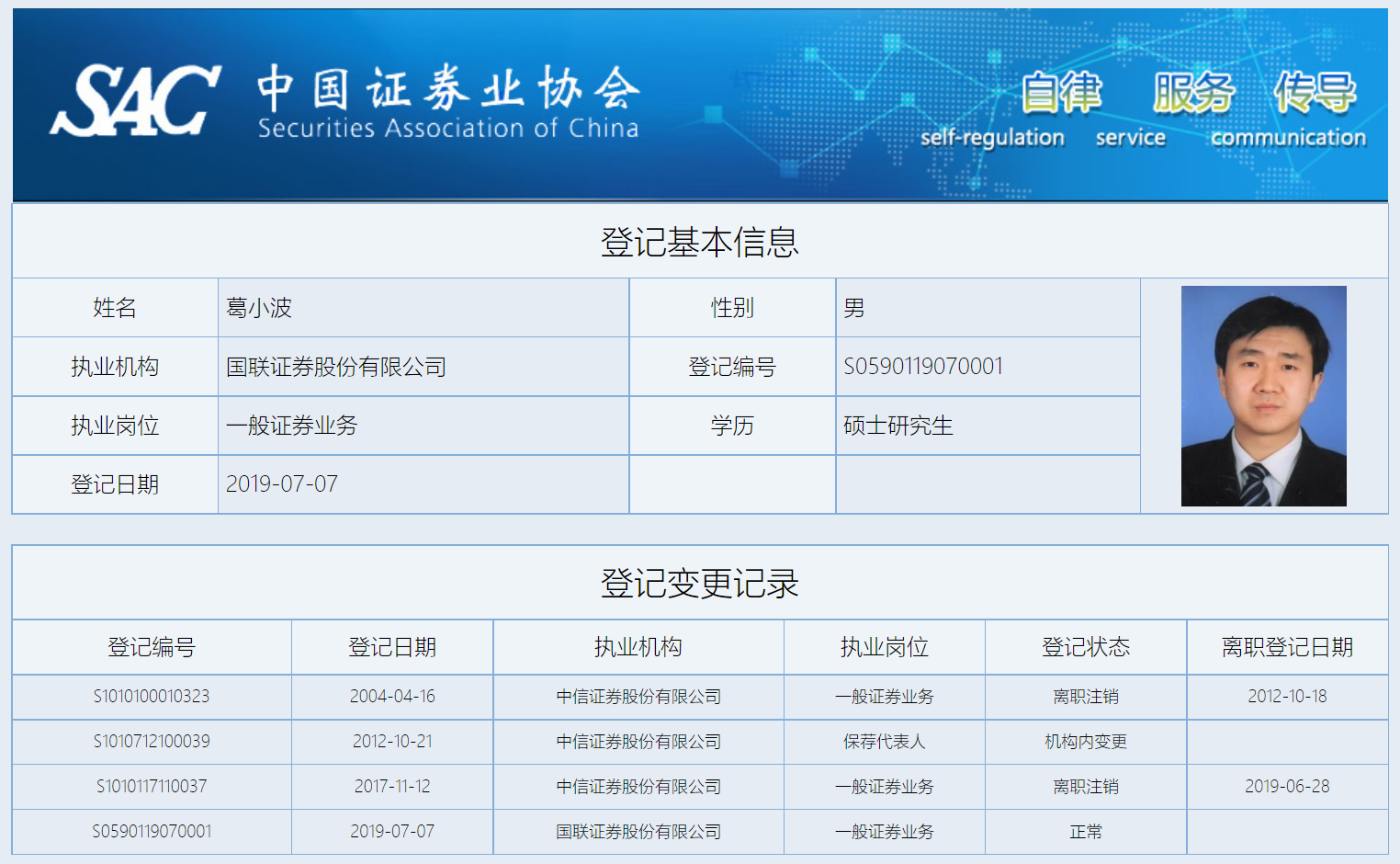Click S0590119070001 in the change records table
The height and width of the screenshot is (864, 1400).
152,832
